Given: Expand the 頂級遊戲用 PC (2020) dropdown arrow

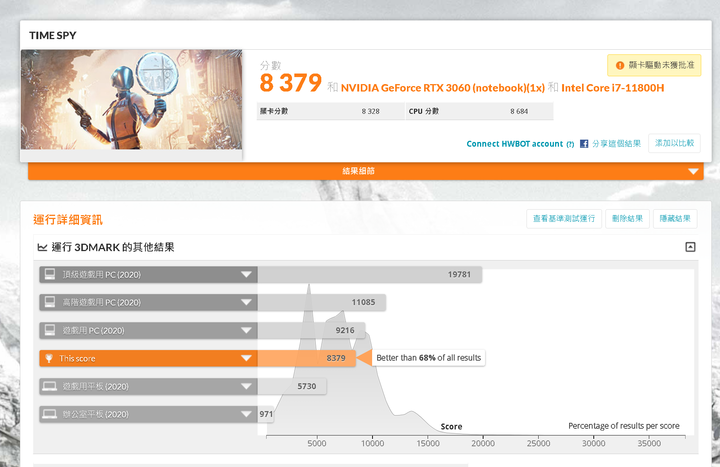Looking at the screenshot, I should coord(246,275).
